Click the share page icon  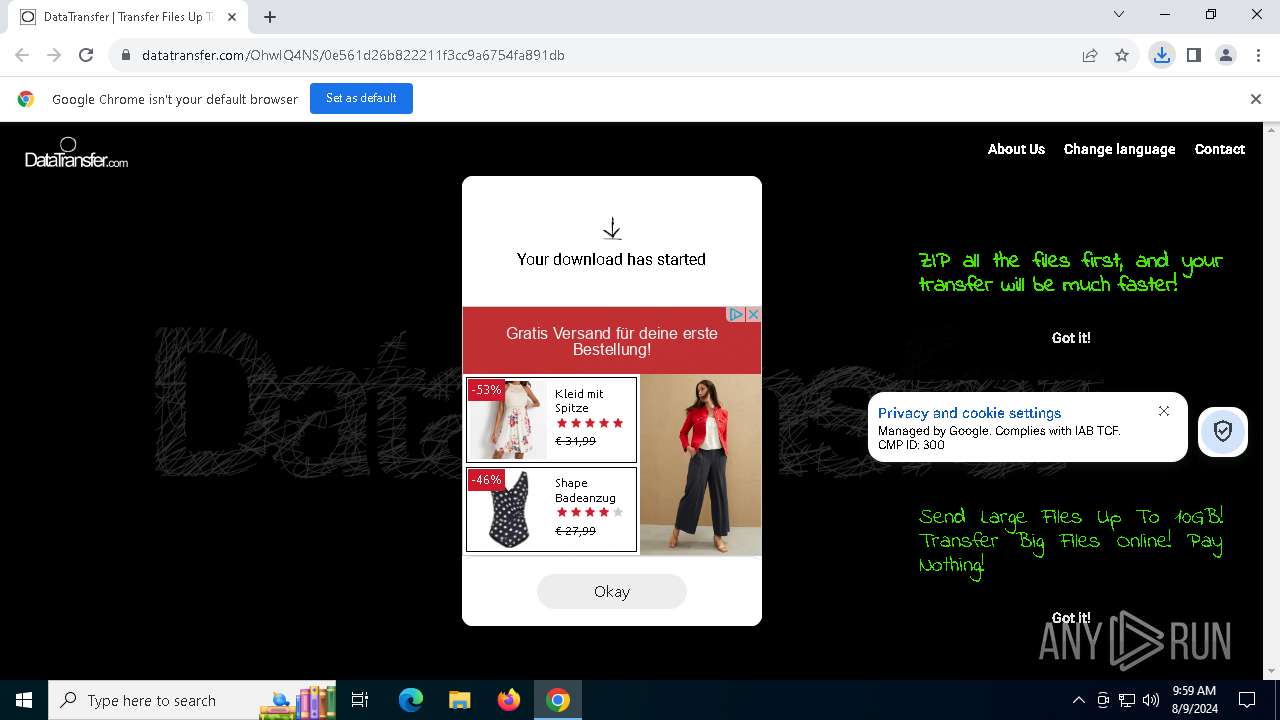[1090, 55]
